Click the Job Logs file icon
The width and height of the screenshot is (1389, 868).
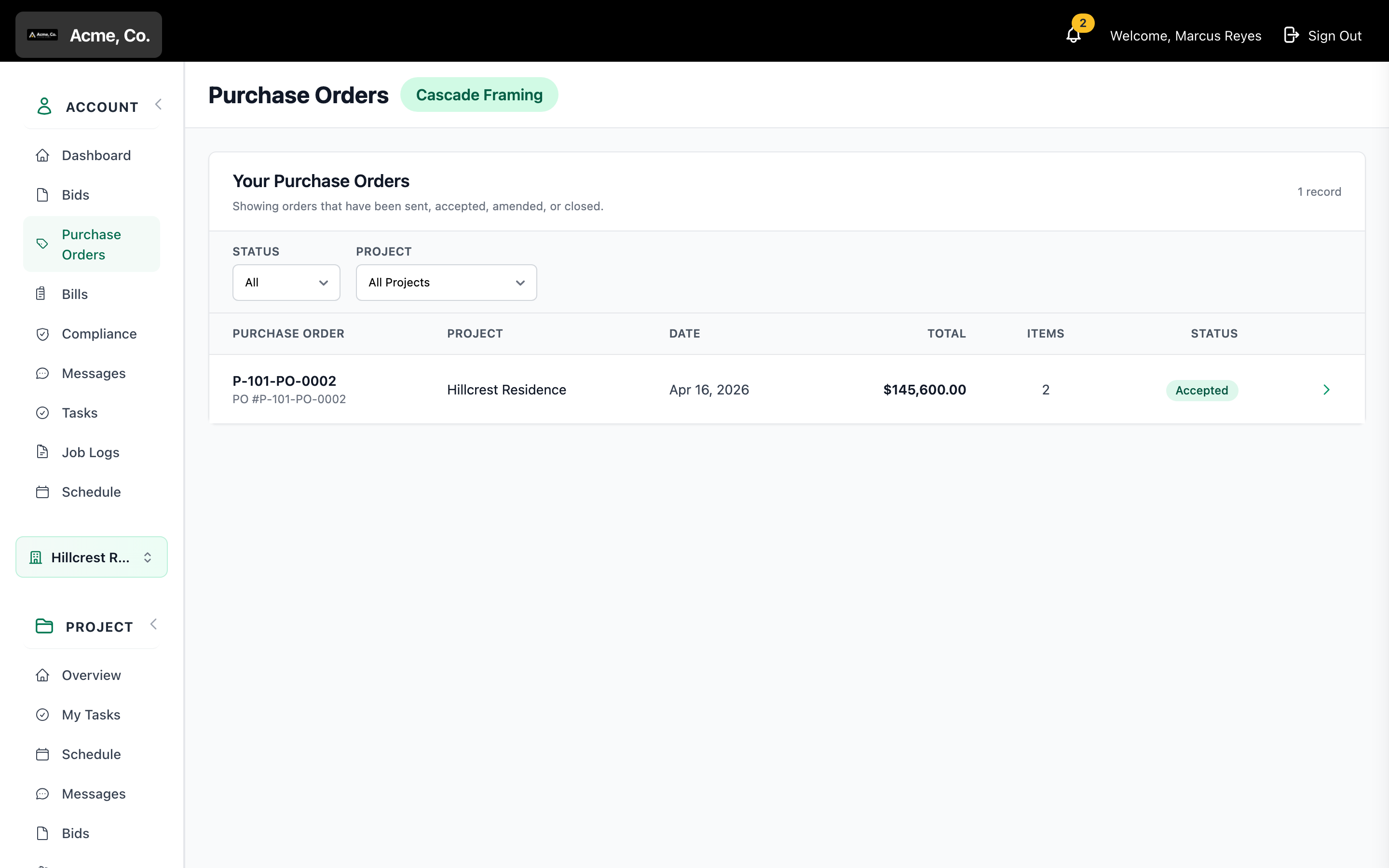tap(42, 452)
